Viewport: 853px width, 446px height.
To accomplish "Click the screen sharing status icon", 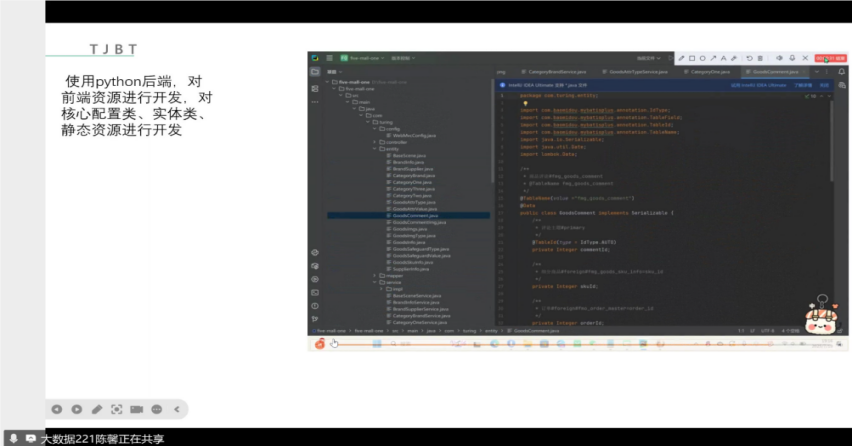I will point(30,438).
